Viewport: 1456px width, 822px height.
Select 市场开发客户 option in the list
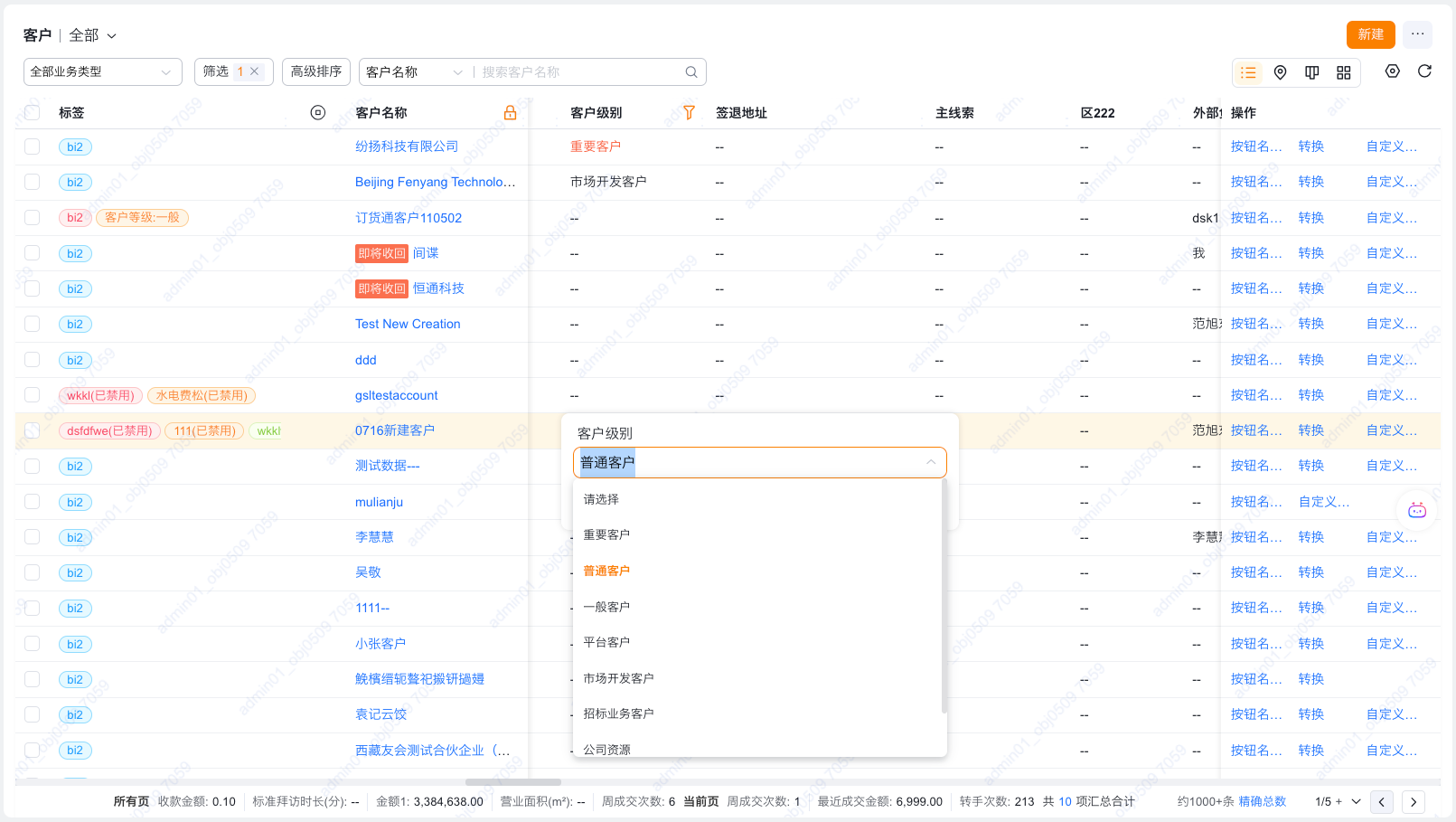tap(618, 678)
